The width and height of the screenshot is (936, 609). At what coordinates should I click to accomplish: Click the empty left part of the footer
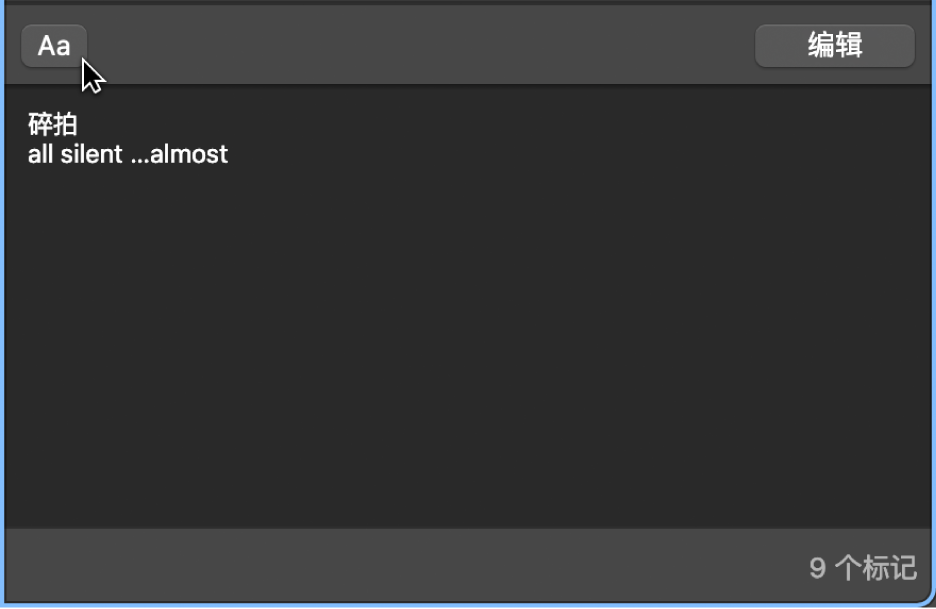(200, 568)
